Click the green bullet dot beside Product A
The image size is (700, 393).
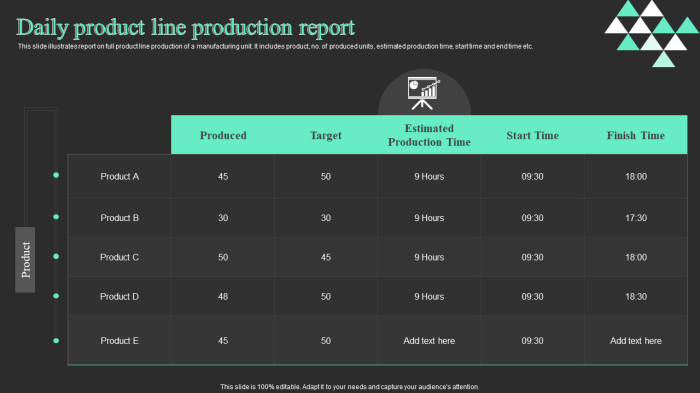[x=56, y=175]
